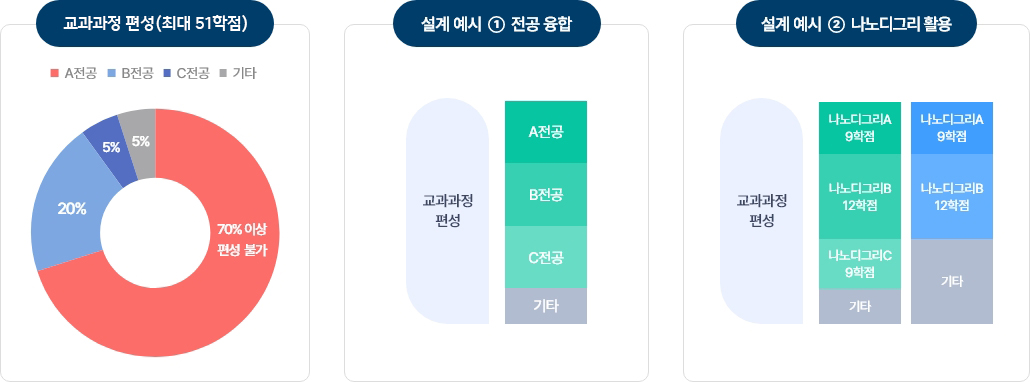
Task: Click the dark blue C전공 legend swatch
Action: click(x=168, y=74)
